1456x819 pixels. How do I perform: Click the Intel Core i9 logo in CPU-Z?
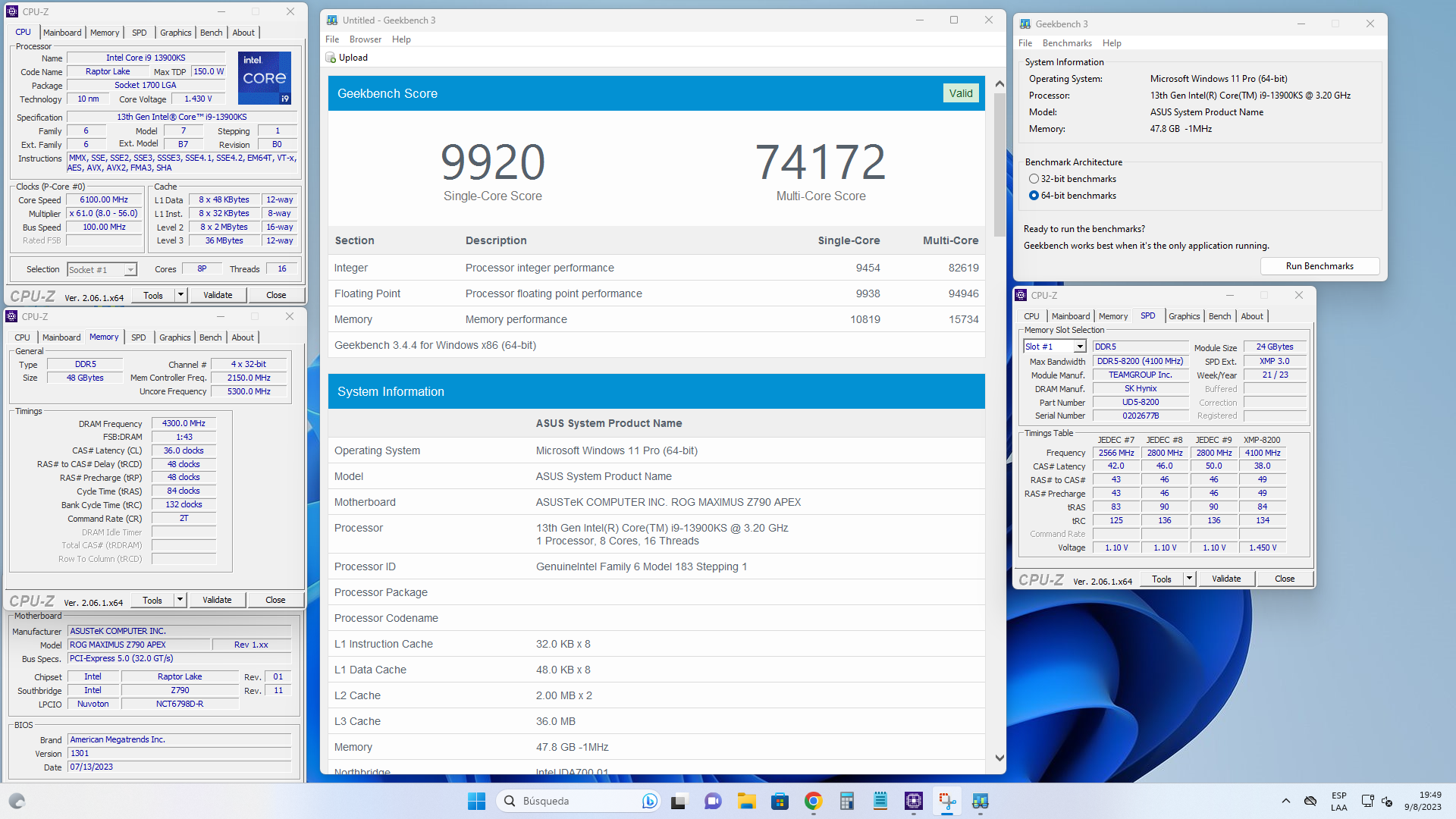pos(265,78)
